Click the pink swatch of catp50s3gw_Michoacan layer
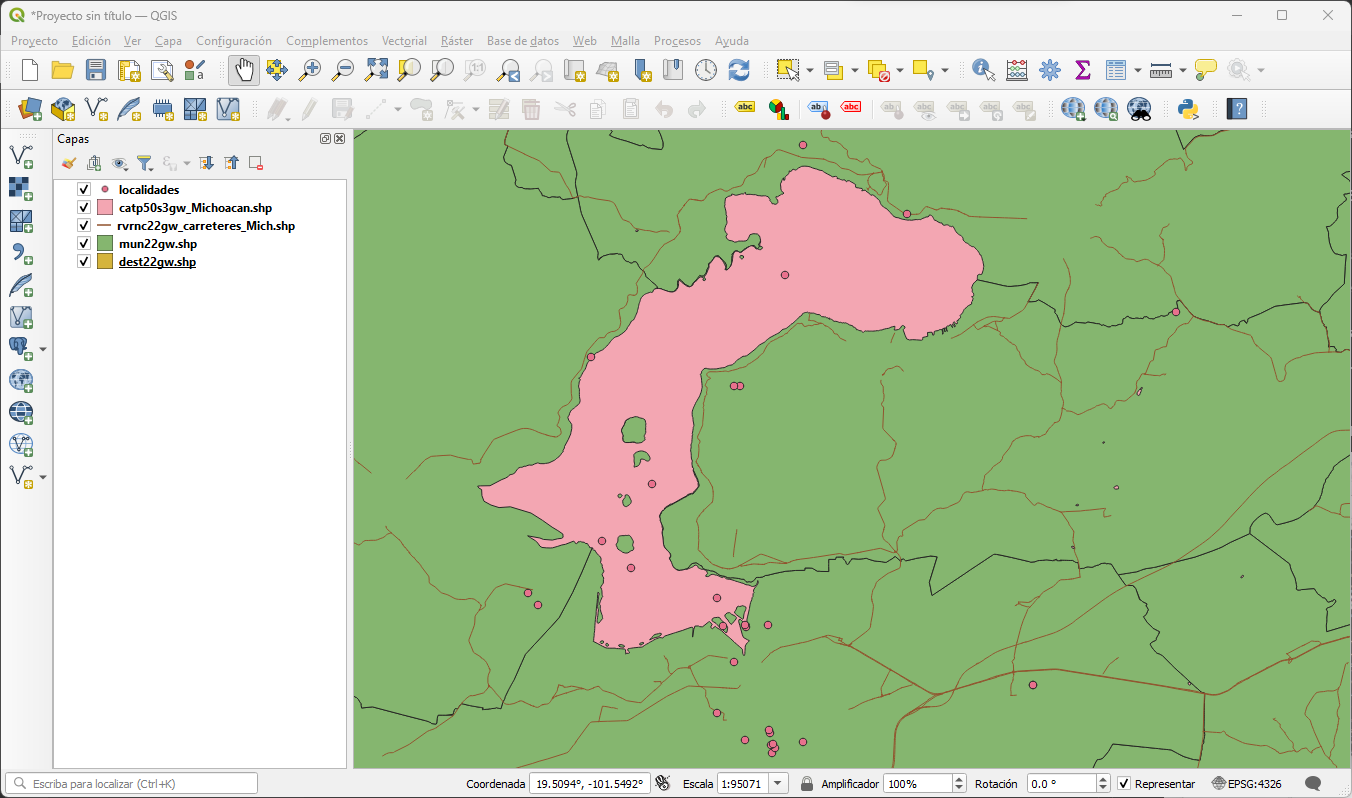The width and height of the screenshot is (1352, 798). click(x=104, y=208)
